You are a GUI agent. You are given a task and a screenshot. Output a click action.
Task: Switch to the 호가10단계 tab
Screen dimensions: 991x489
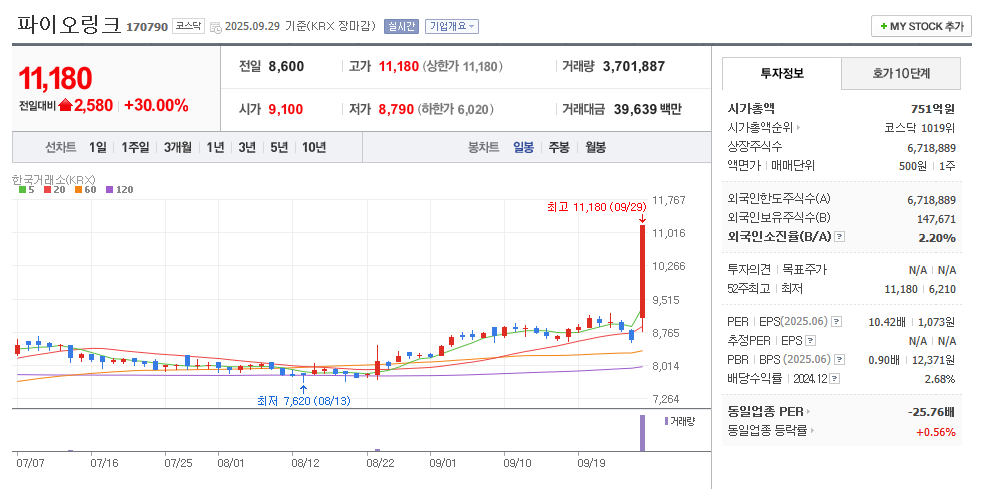(x=901, y=73)
